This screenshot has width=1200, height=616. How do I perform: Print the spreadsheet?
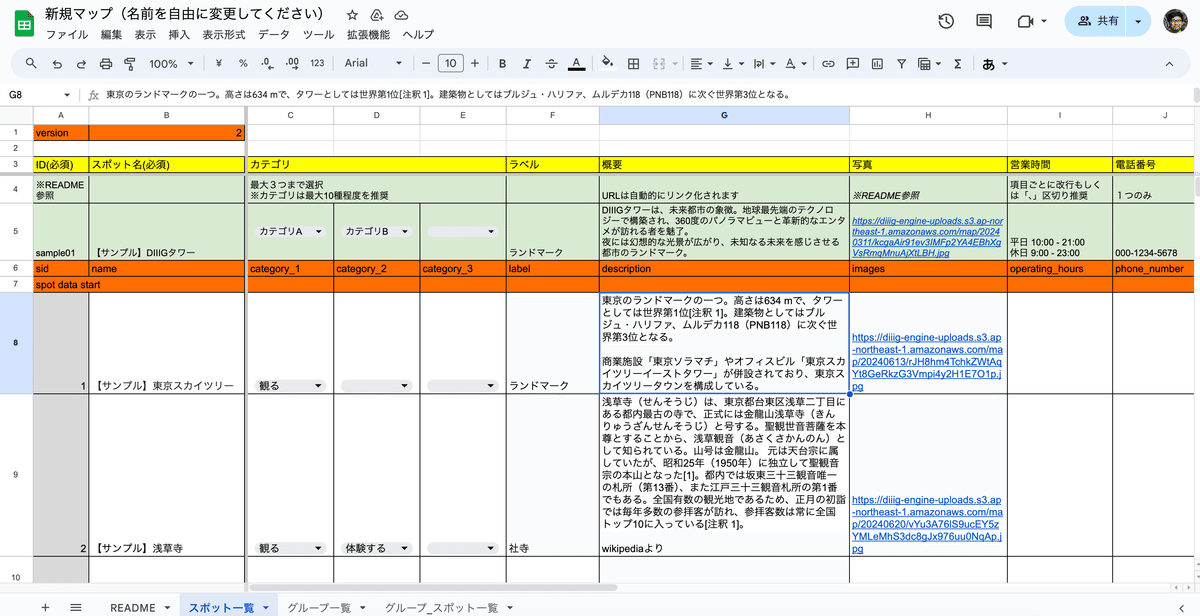click(106, 63)
